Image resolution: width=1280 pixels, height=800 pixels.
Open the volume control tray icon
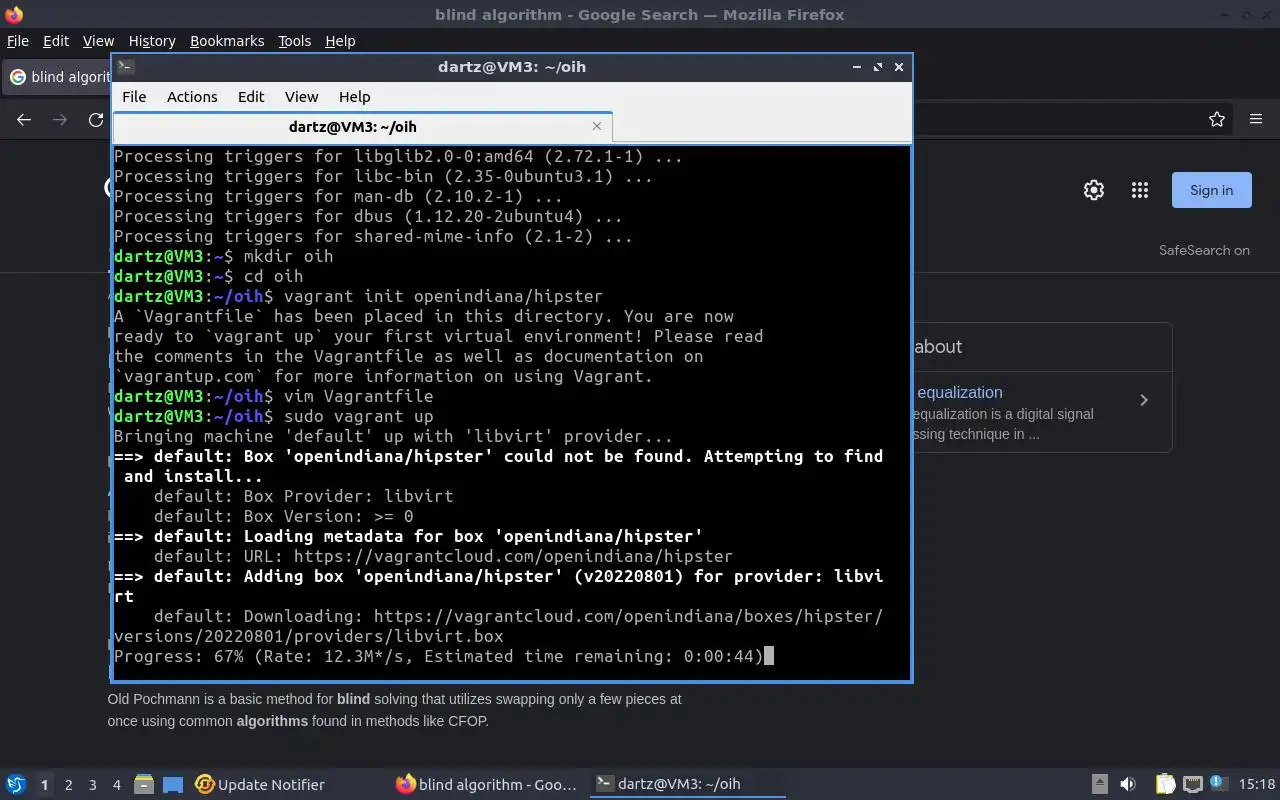pyautogui.click(x=1128, y=785)
